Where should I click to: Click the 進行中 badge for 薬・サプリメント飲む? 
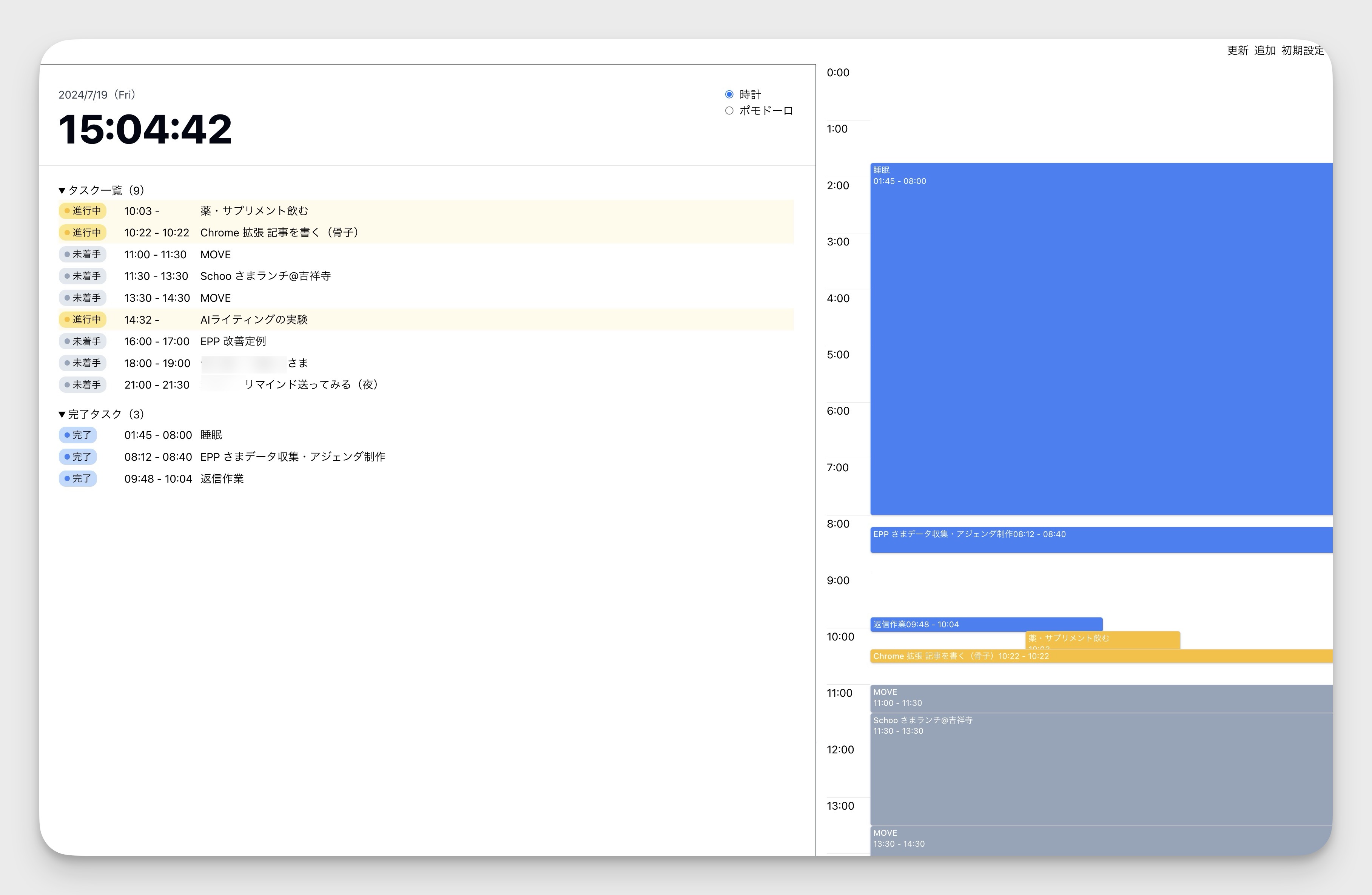pos(82,211)
